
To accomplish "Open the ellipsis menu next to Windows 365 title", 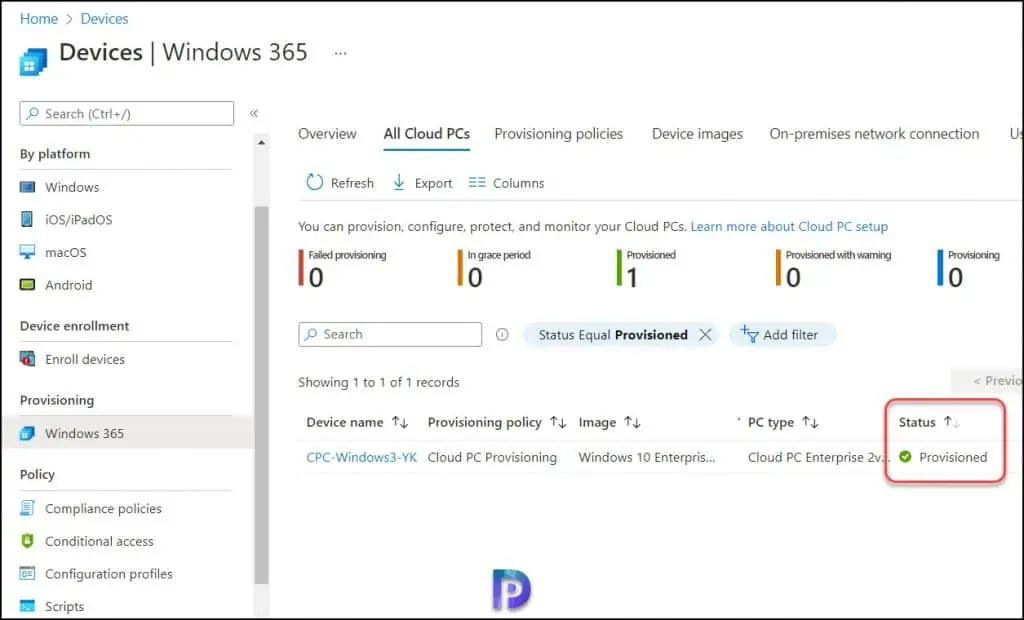I will pyautogui.click(x=340, y=53).
